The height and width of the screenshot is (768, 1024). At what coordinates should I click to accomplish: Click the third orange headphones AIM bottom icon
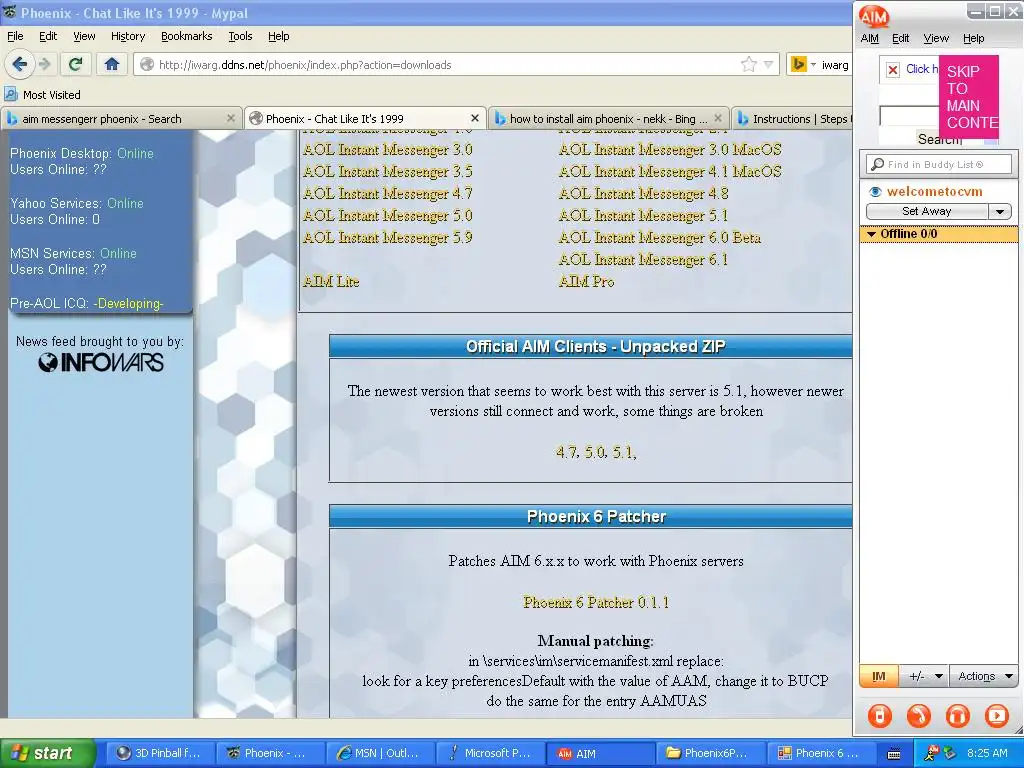[958, 716]
